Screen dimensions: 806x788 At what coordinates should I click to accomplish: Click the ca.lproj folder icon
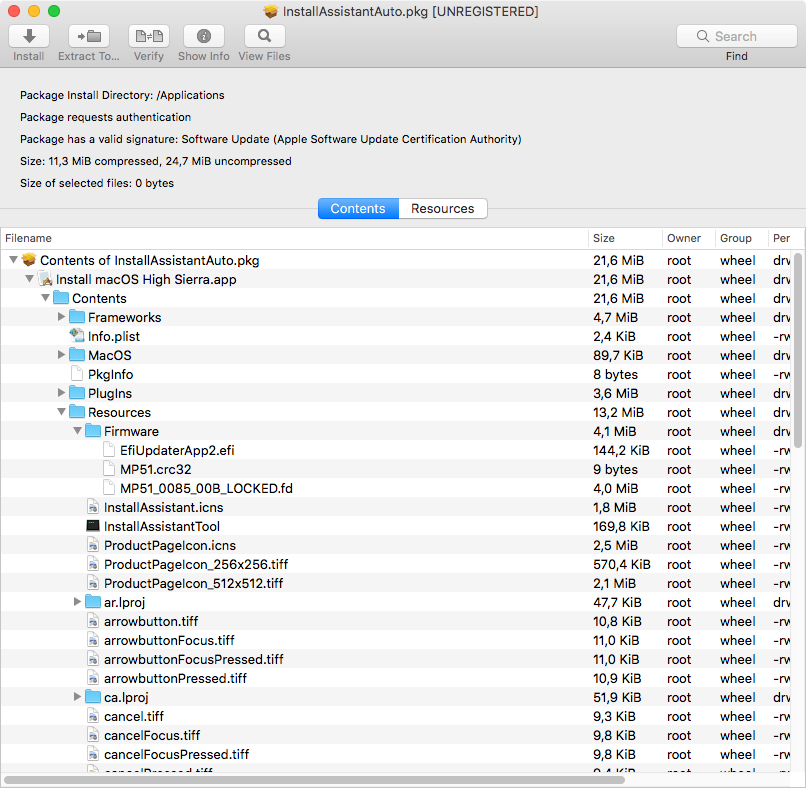[x=93, y=697]
